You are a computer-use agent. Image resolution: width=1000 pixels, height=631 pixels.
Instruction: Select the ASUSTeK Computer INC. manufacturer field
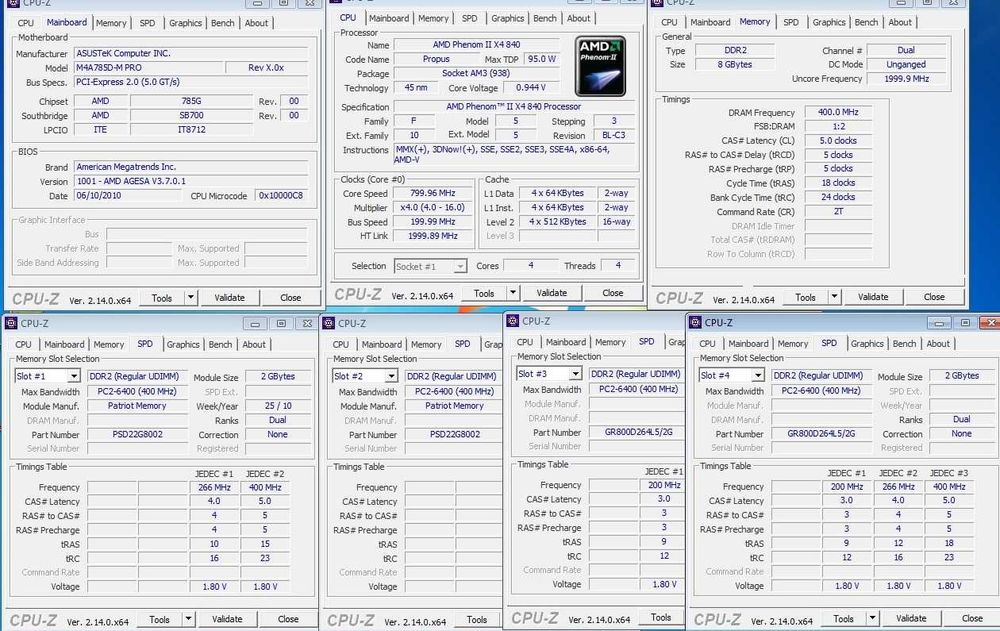click(x=191, y=54)
